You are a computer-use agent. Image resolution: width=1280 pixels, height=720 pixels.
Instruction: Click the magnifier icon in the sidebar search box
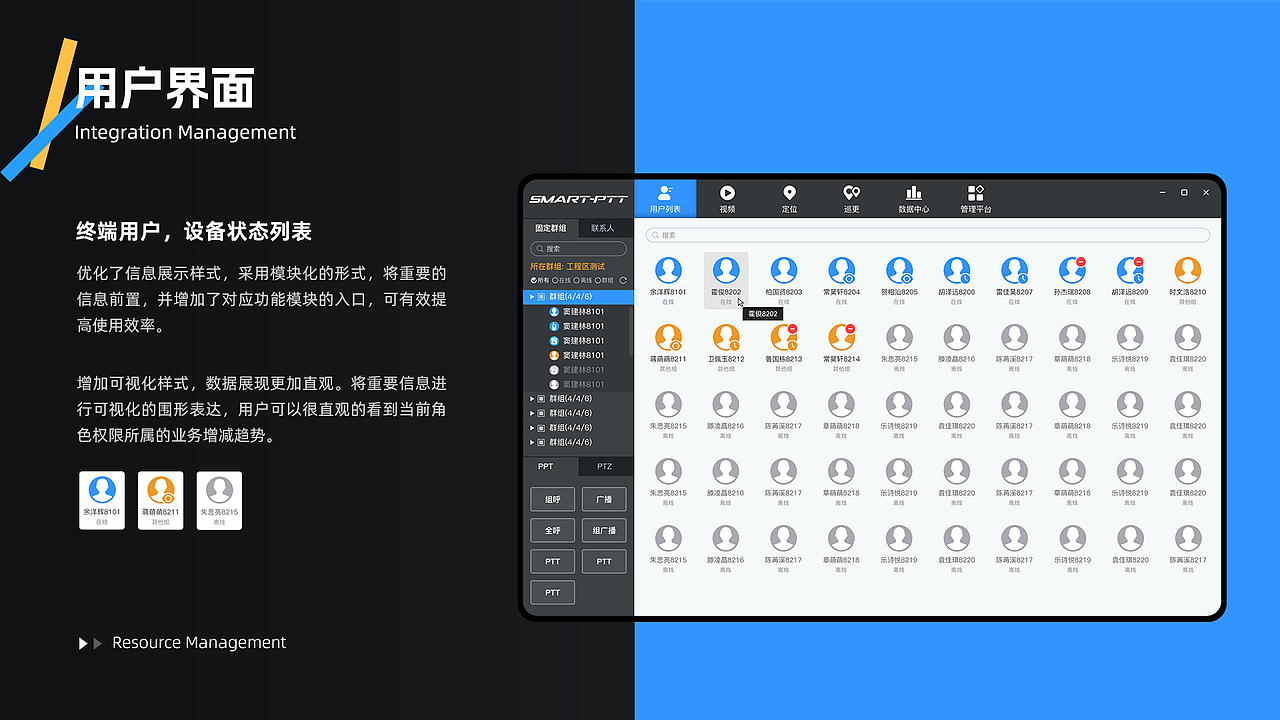tap(540, 247)
